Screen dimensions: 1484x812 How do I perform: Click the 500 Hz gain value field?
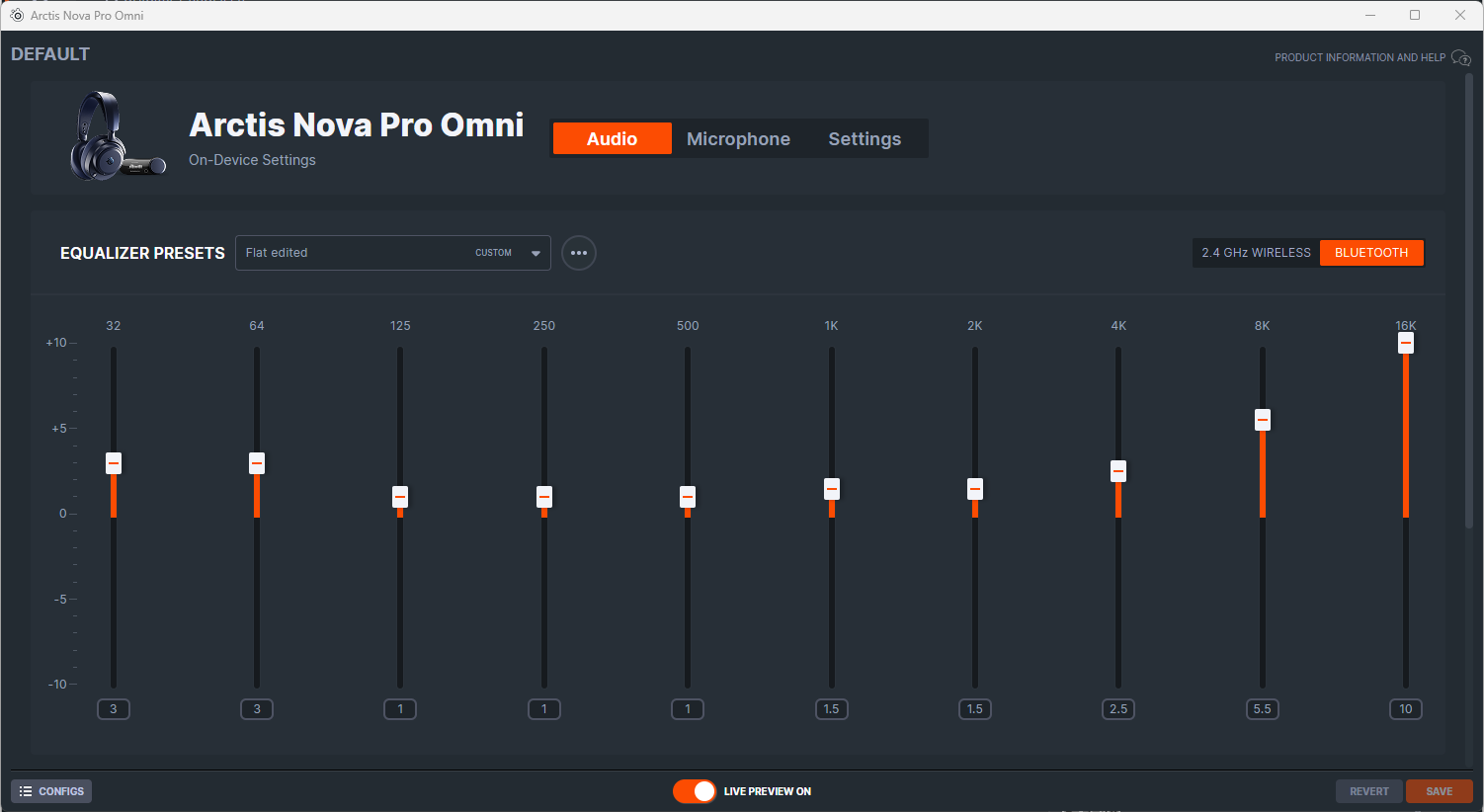click(x=688, y=709)
